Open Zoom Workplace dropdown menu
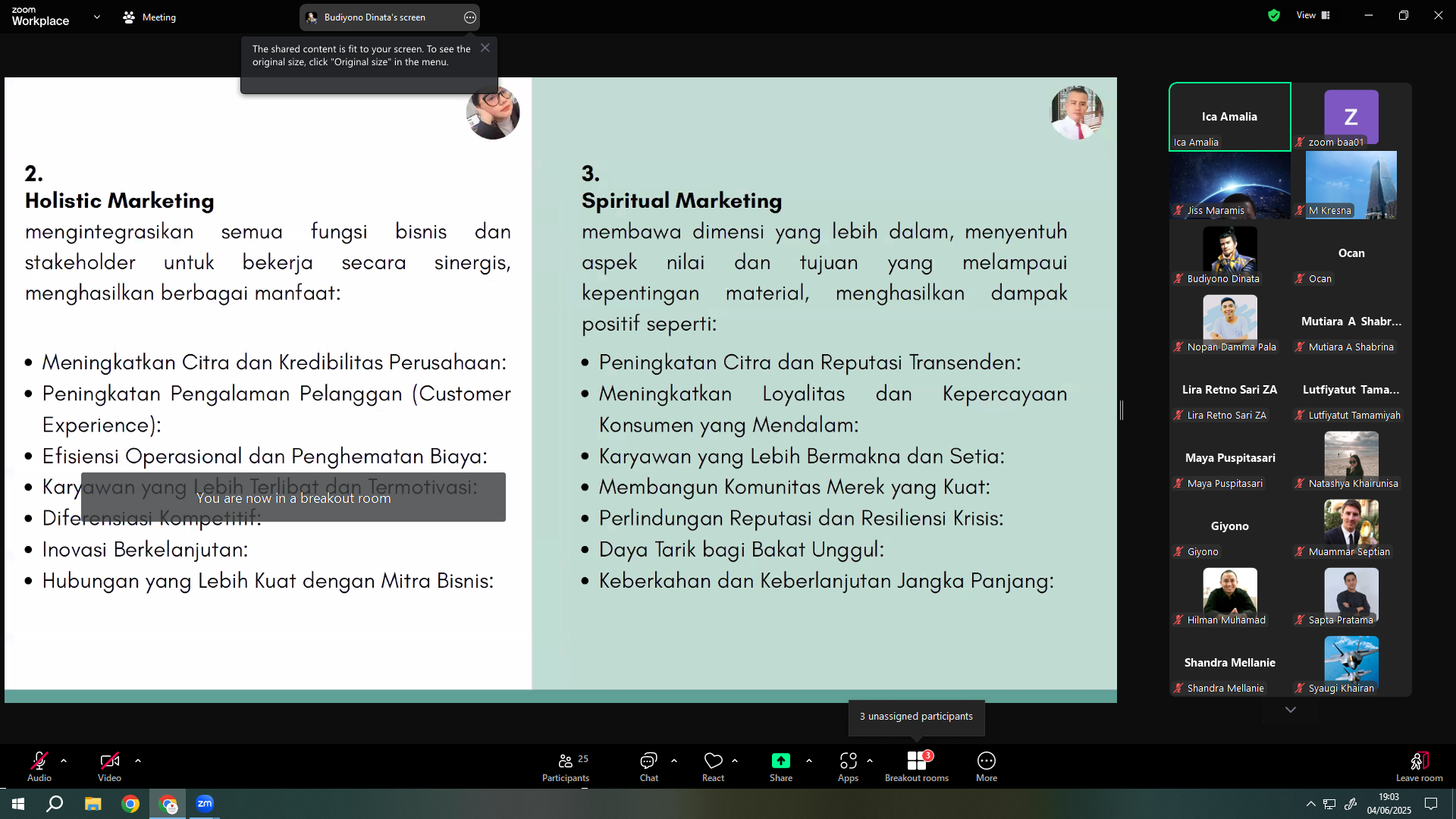This screenshot has width=1456, height=819. [x=97, y=17]
